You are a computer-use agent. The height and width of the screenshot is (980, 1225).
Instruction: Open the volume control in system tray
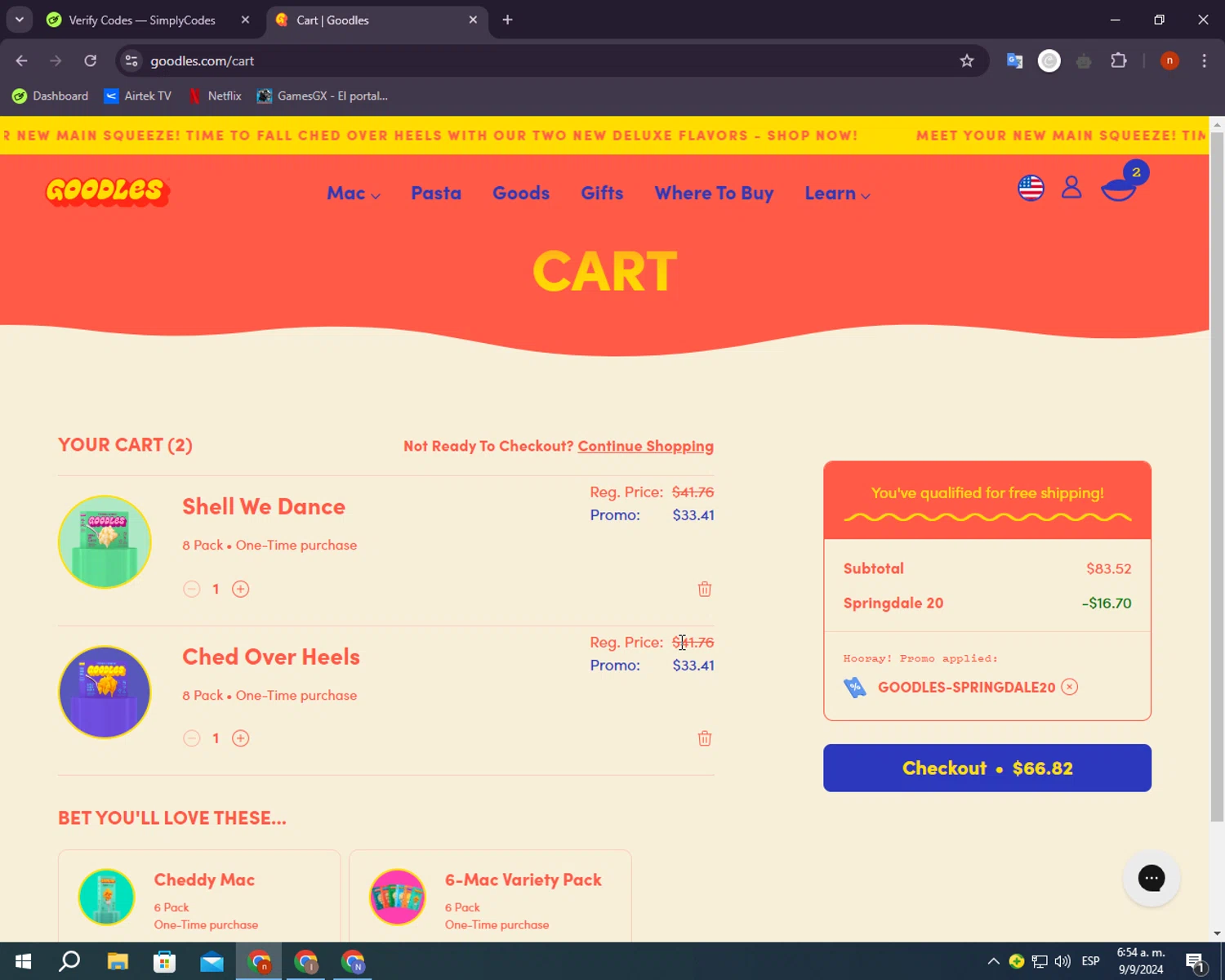1062,961
